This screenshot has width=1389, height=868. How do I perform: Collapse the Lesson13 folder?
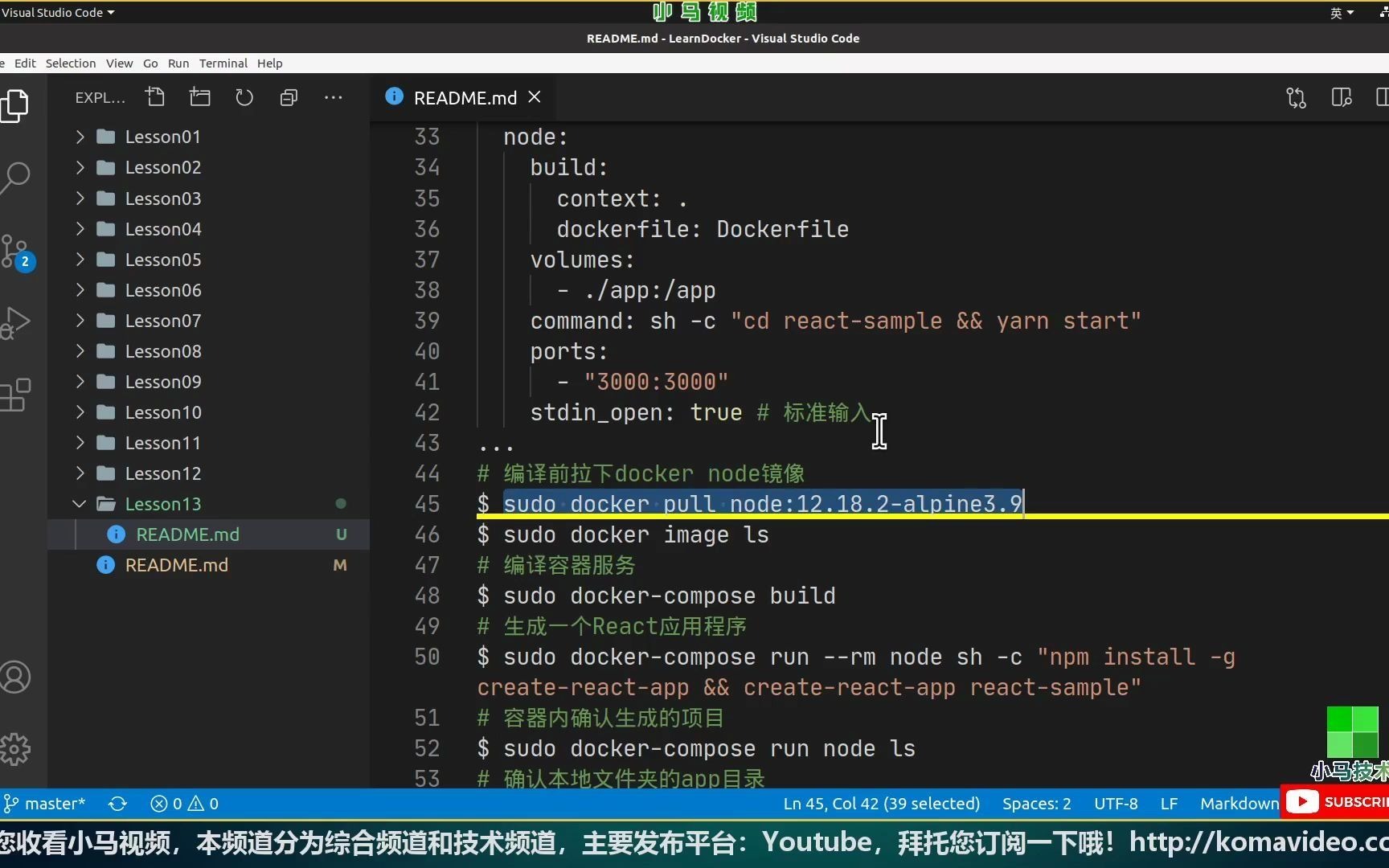[208, 504]
